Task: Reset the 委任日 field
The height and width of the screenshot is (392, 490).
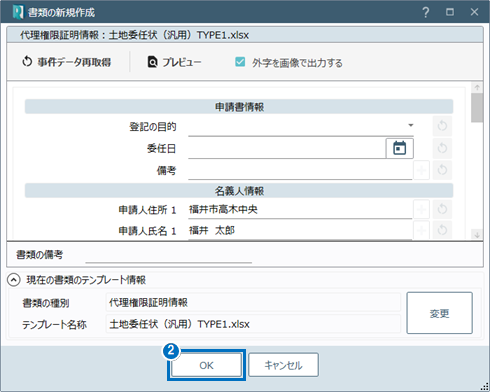Action: click(442, 148)
